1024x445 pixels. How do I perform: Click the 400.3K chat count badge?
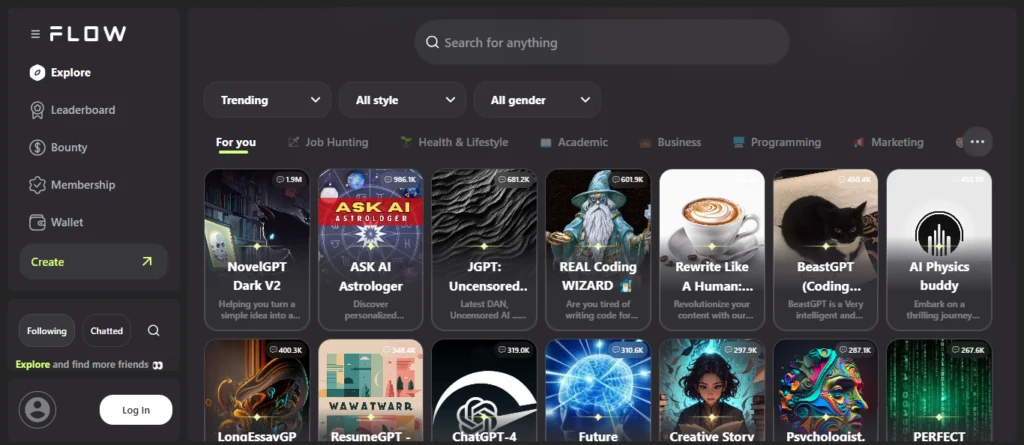[x=287, y=350]
